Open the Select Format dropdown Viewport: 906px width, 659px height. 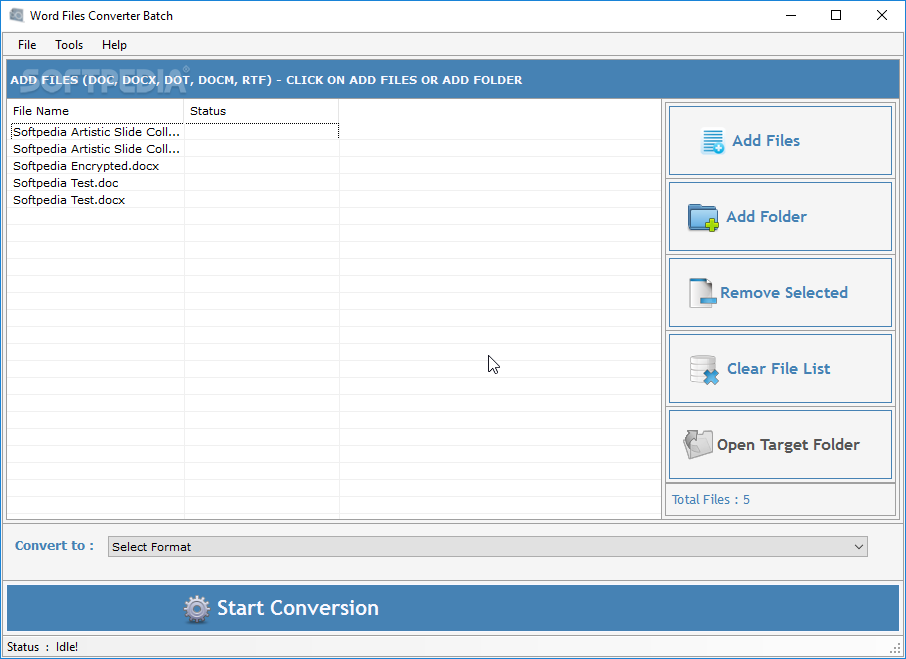click(488, 547)
